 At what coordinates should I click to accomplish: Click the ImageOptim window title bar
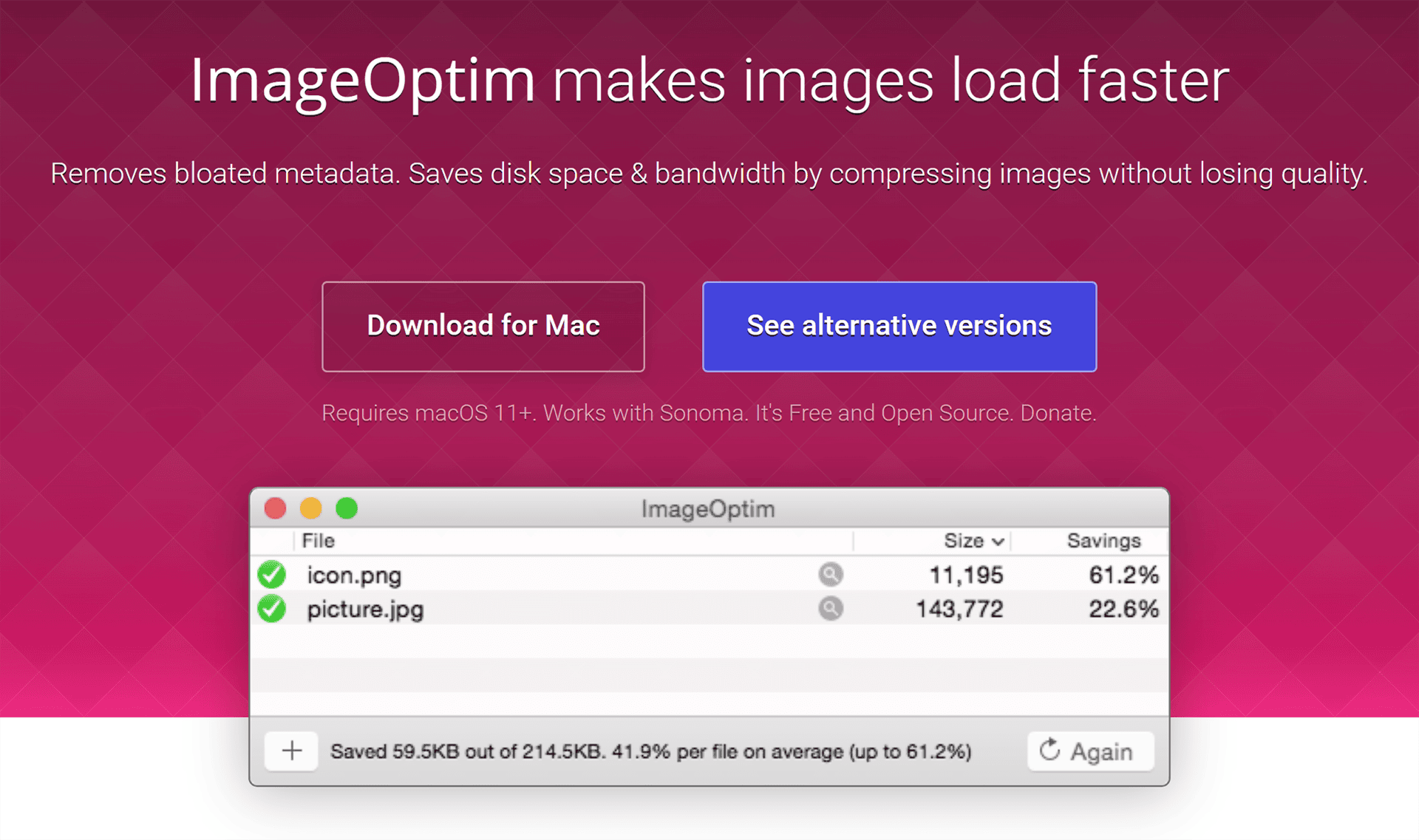pyautogui.click(x=708, y=508)
